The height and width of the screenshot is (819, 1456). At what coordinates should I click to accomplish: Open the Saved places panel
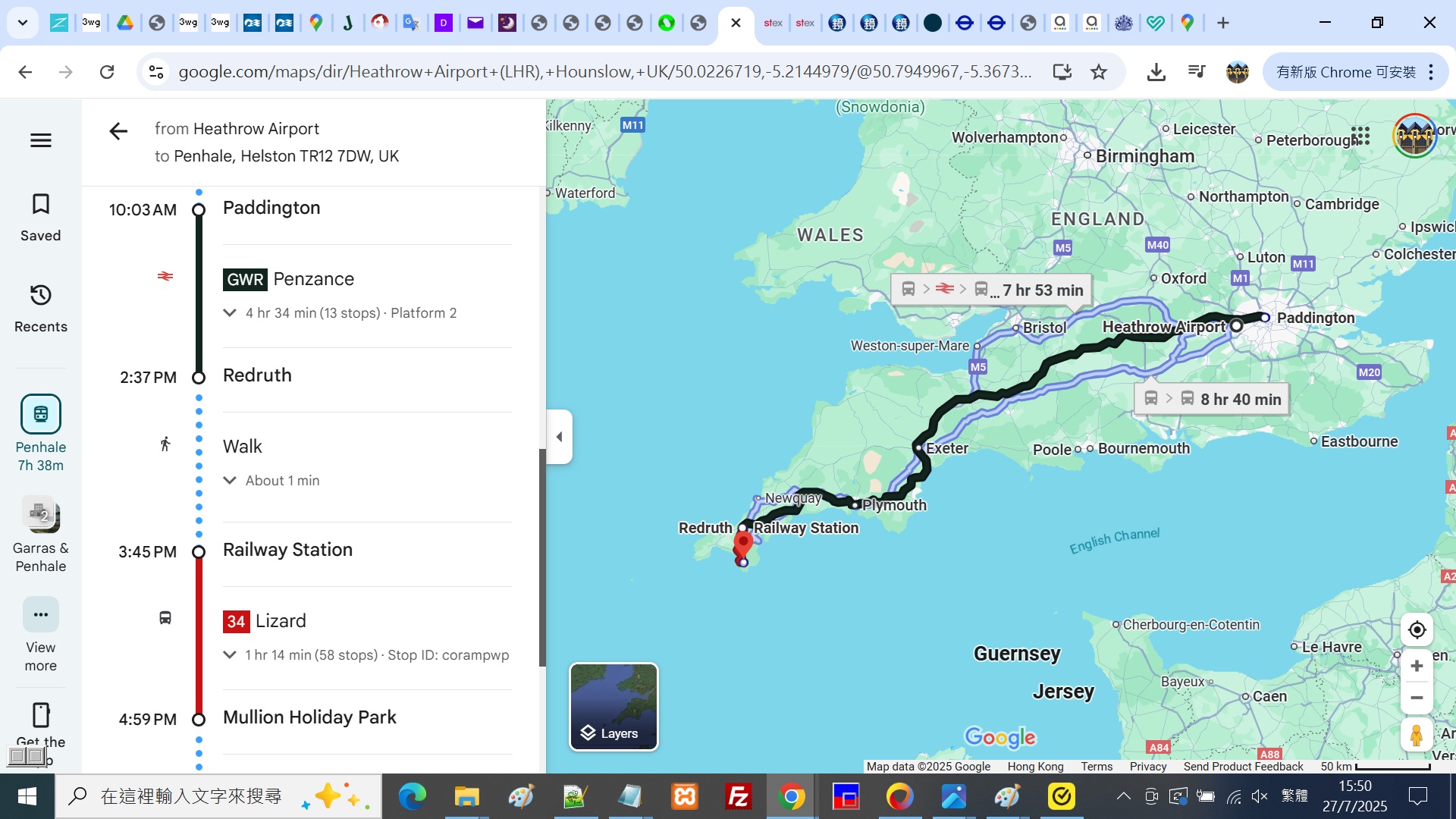tap(41, 217)
